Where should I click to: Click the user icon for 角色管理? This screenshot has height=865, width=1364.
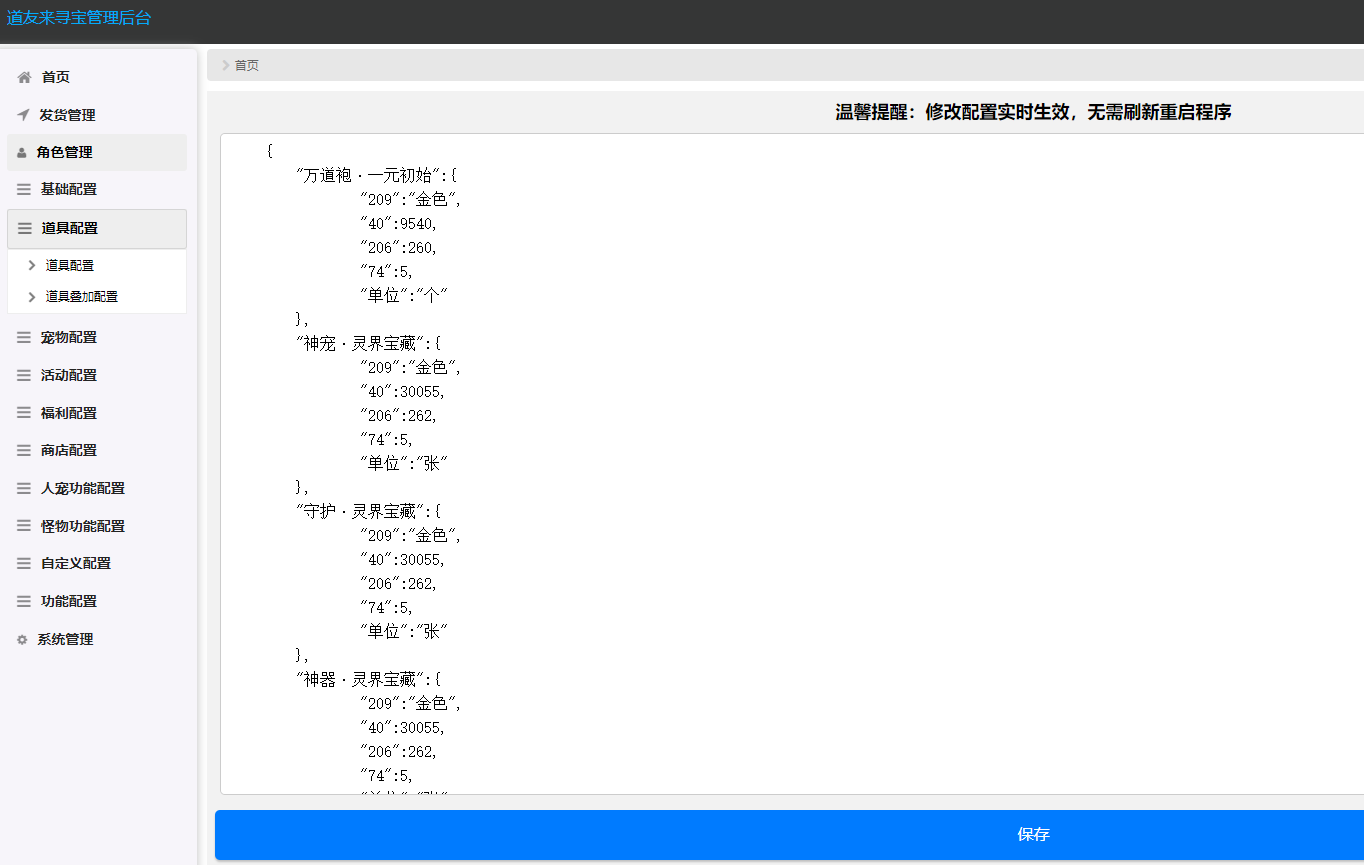pyautogui.click(x=22, y=153)
